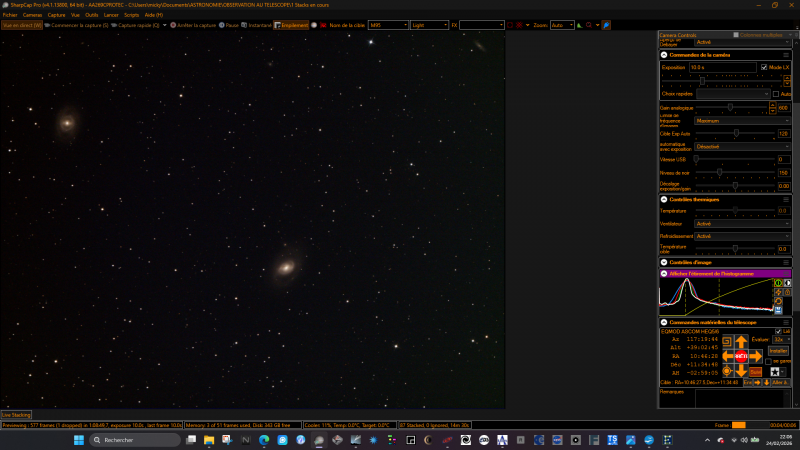Image resolution: width=800 pixels, height=450 pixels.
Task: Click the down-arrow icon next to the target coordinates
Action: (766, 382)
